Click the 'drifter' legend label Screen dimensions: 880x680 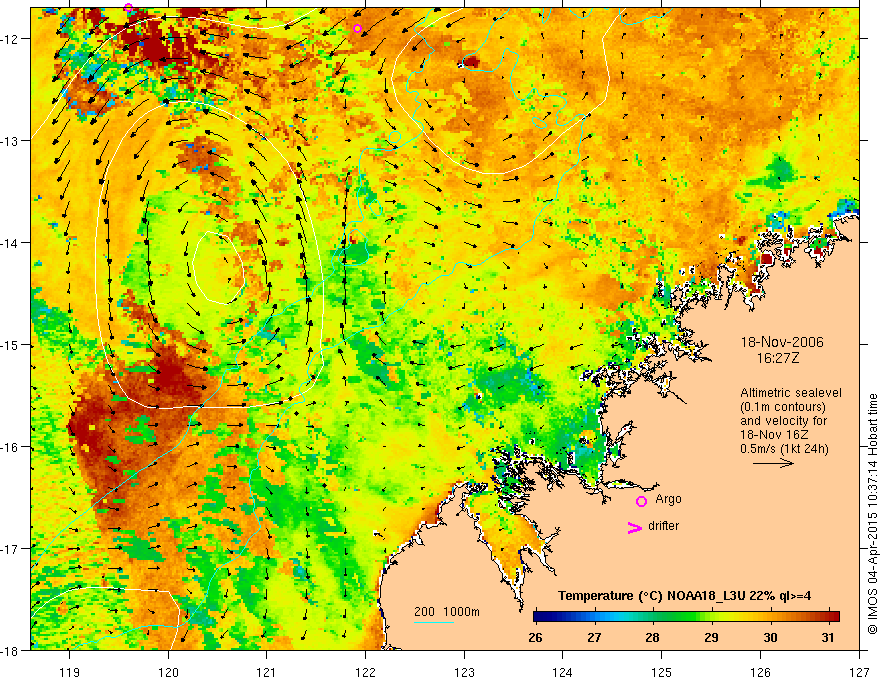[x=663, y=526]
